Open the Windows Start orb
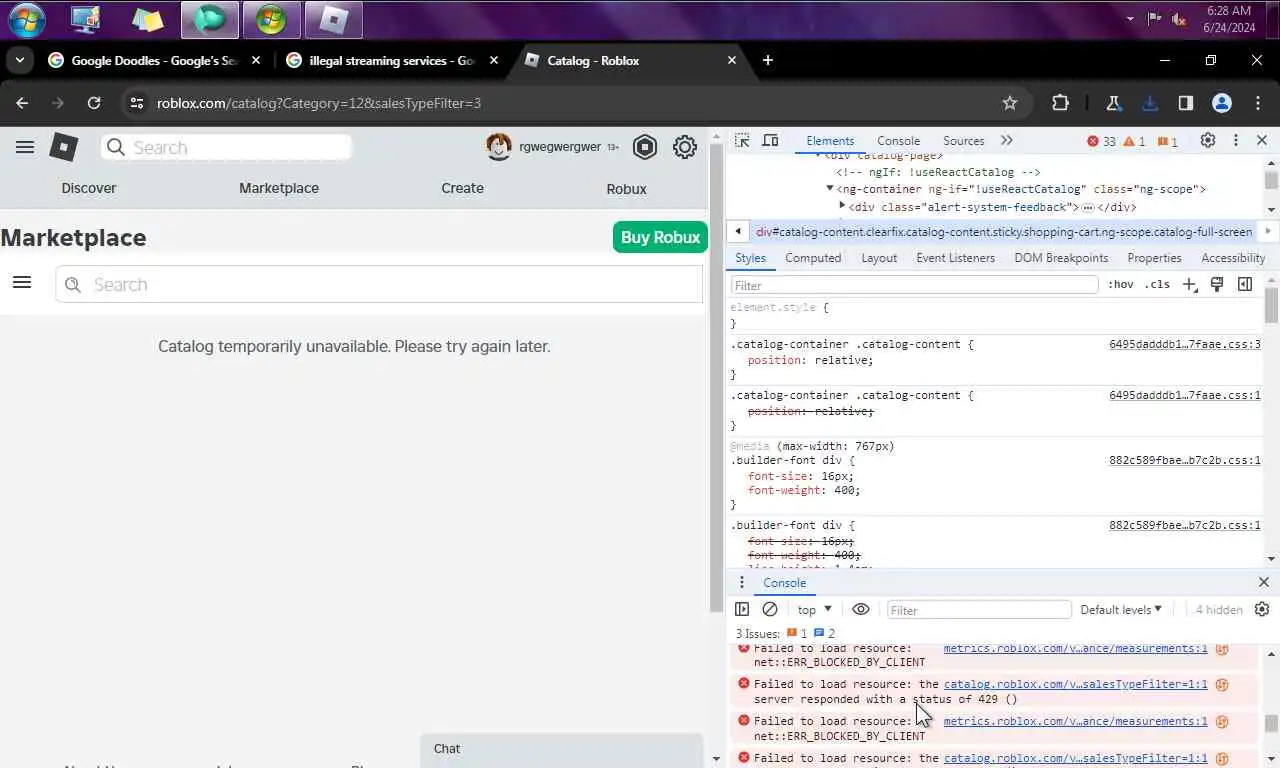Image resolution: width=1280 pixels, height=768 pixels. click(x=27, y=20)
